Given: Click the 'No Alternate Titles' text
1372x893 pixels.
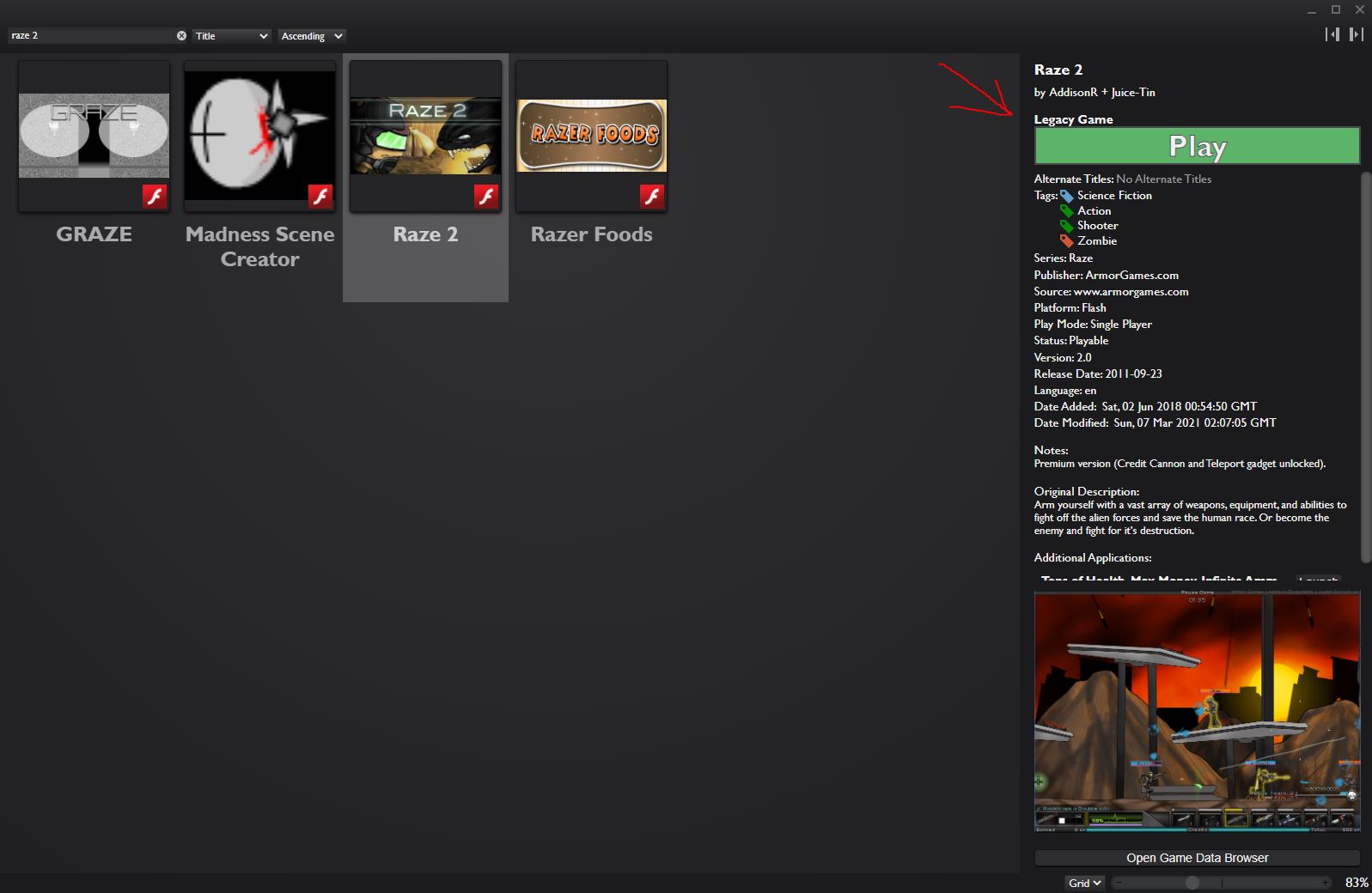Looking at the screenshot, I should tap(1163, 179).
